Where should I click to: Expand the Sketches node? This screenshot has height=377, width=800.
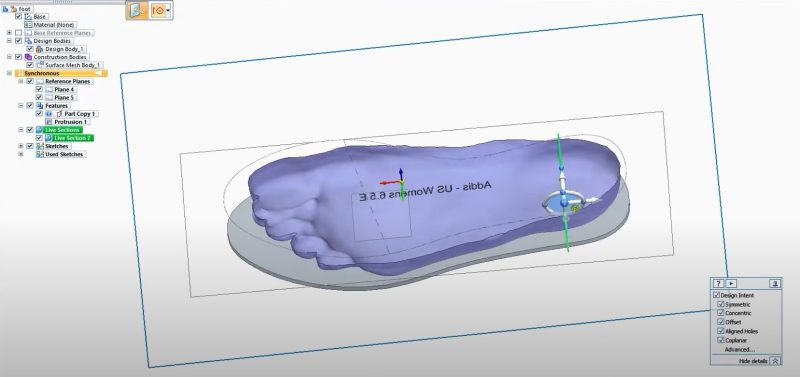21,146
